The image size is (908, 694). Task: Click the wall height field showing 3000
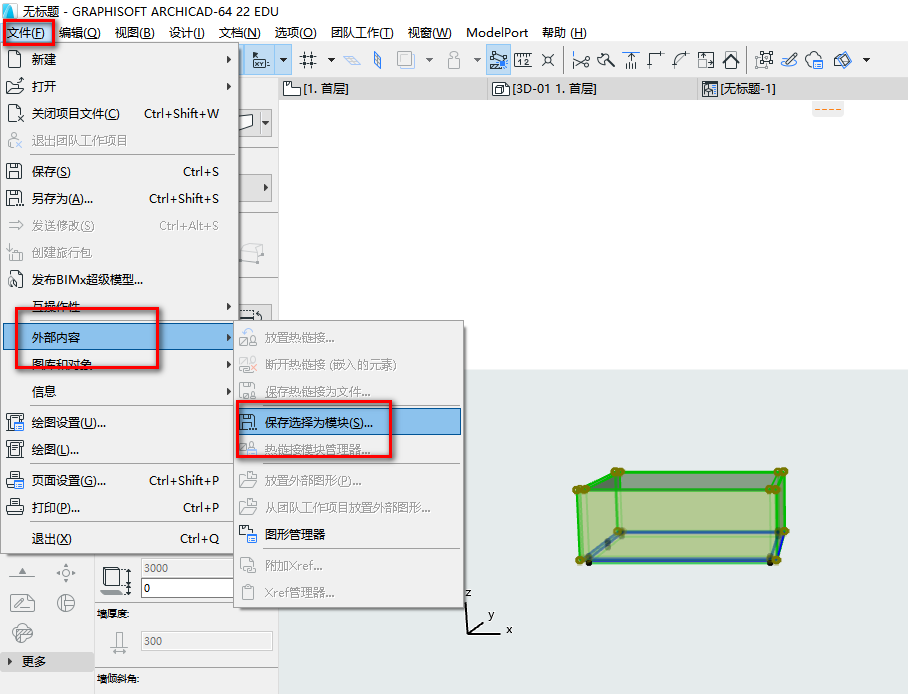tap(187, 568)
